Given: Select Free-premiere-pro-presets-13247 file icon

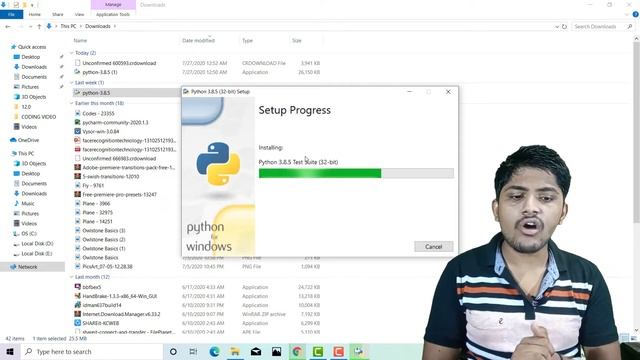Looking at the screenshot, I should tap(78, 194).
